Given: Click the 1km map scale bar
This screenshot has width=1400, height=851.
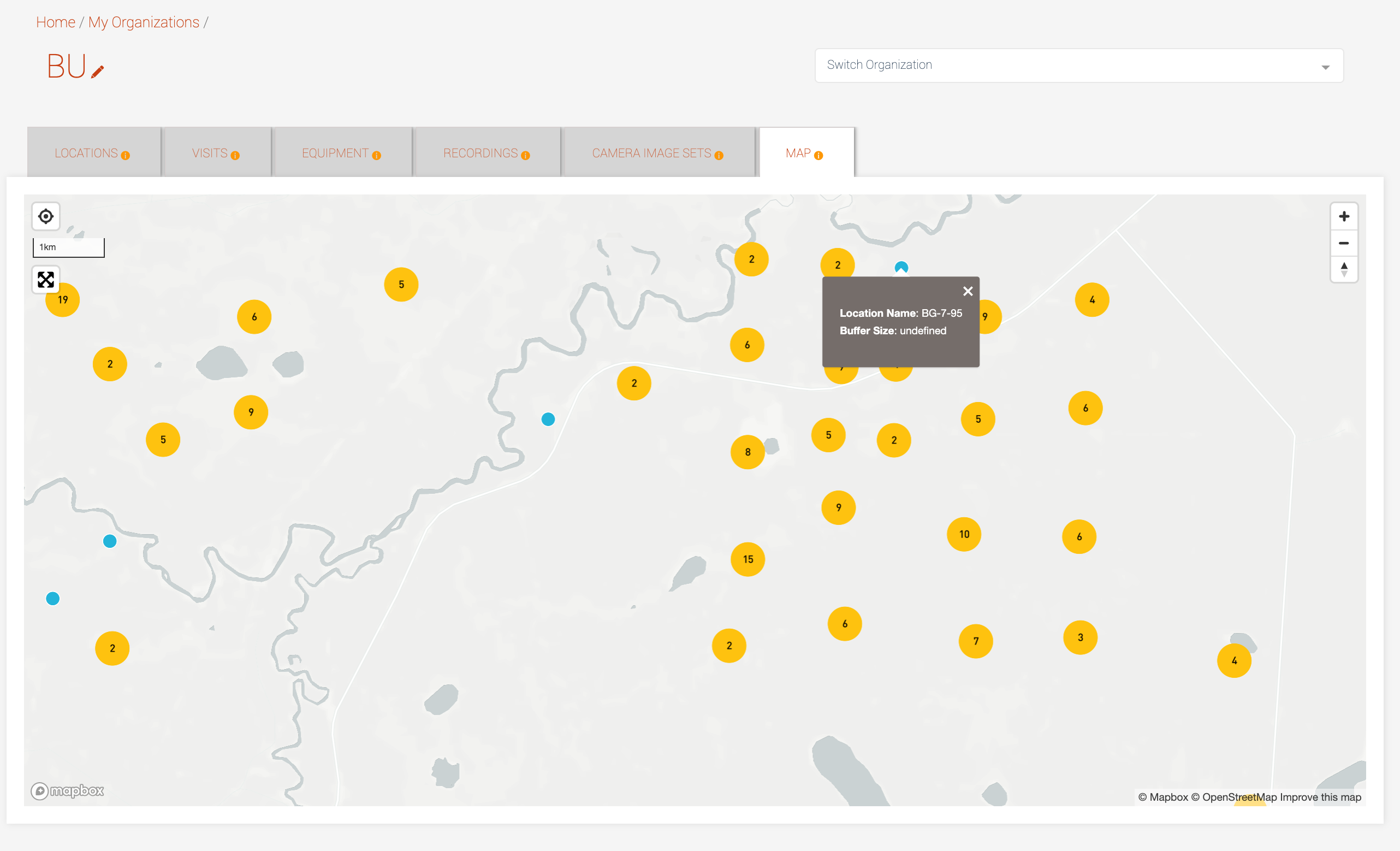Looking at the screenshot, I should pos(68,247).
